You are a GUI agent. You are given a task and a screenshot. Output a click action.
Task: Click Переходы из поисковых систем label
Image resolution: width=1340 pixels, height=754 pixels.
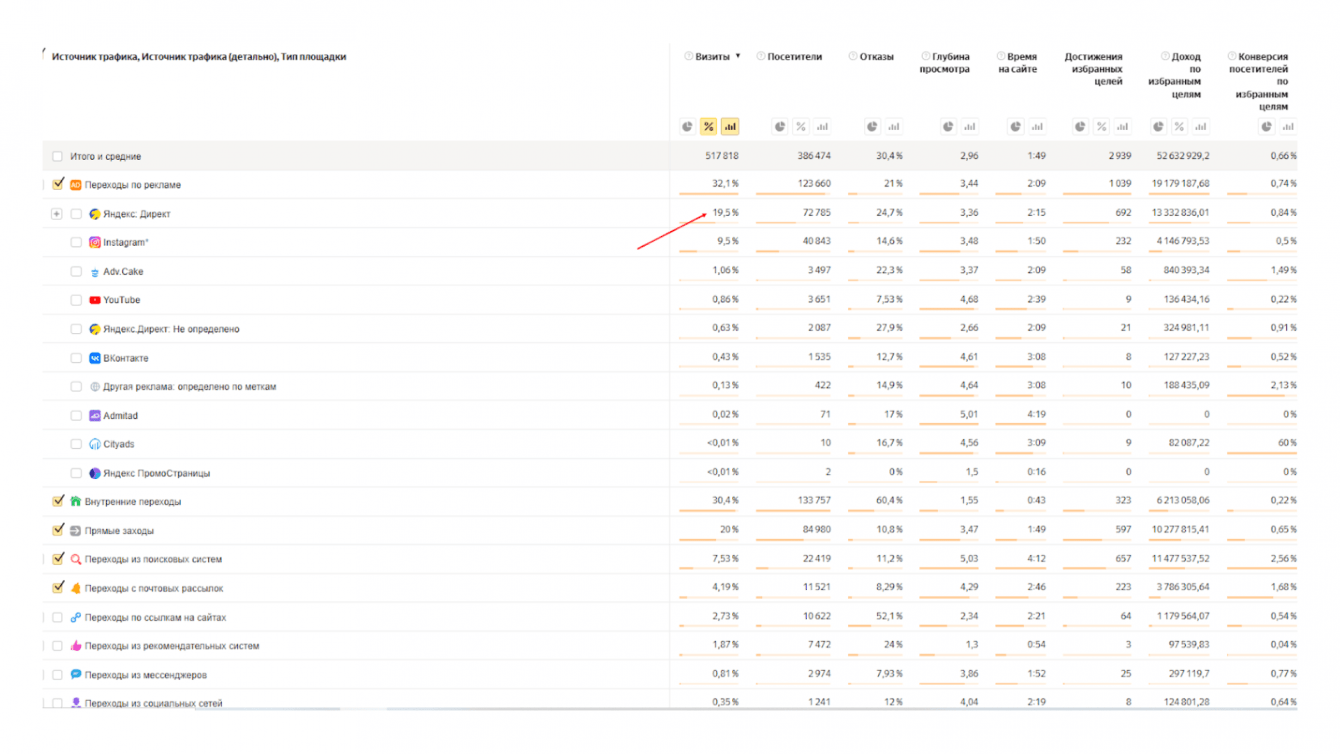tap(153, 560)
